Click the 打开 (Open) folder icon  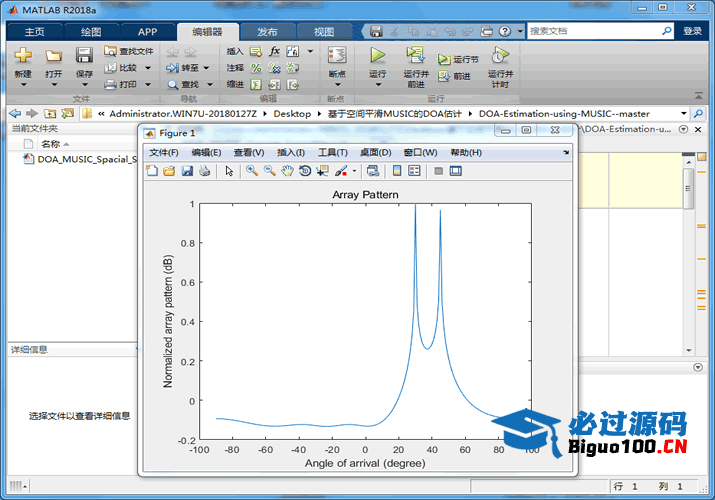click(53, 56)
